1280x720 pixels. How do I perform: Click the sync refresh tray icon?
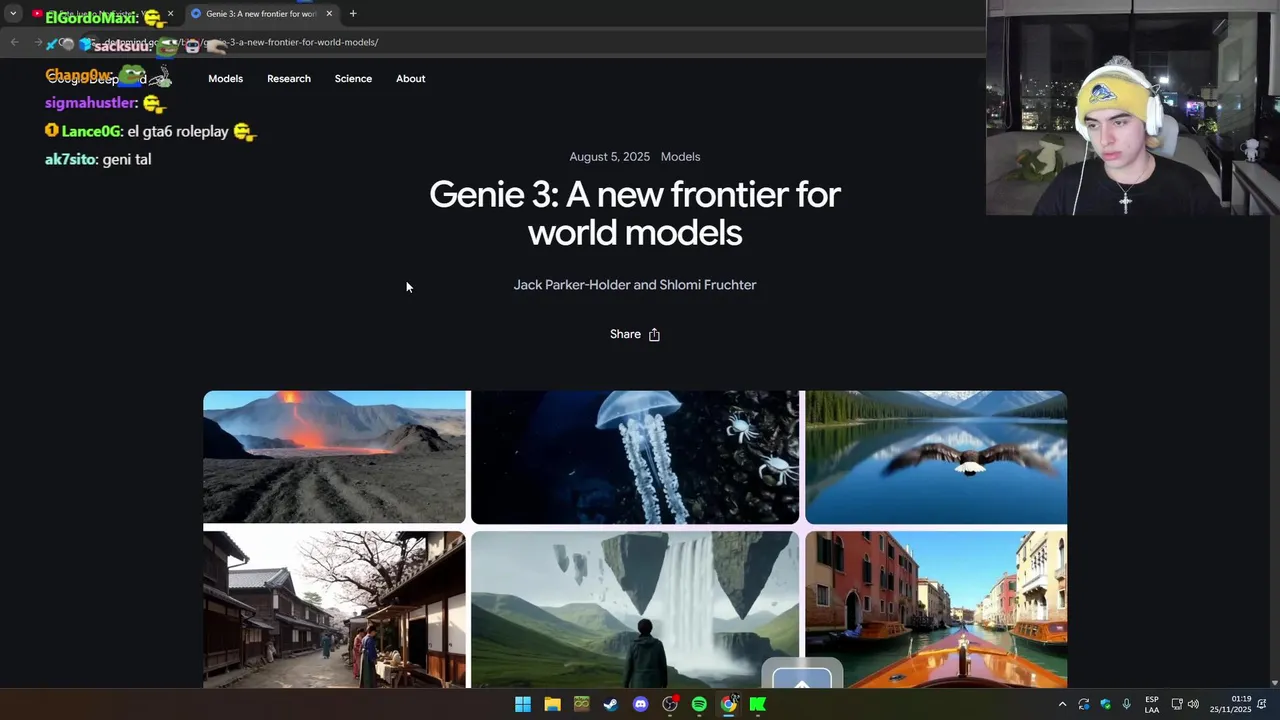click(1084, 704)
